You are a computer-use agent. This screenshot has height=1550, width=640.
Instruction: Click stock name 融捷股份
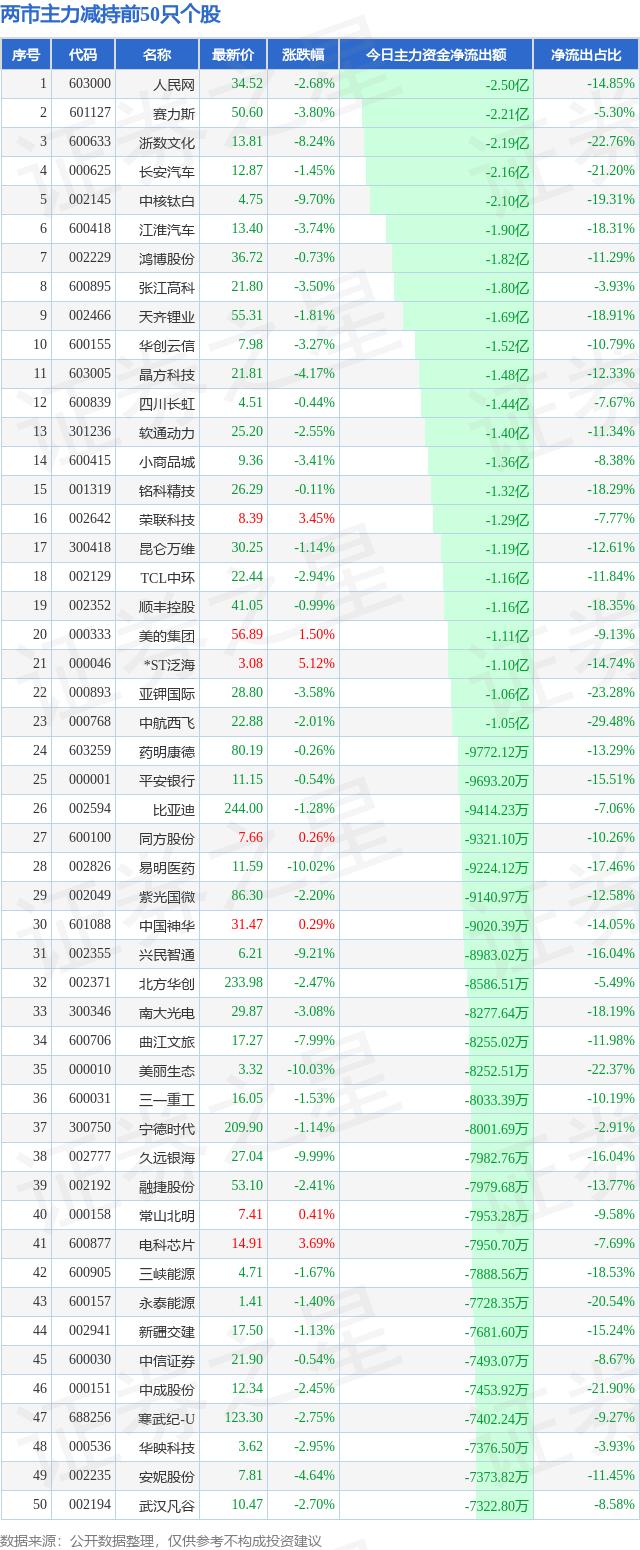pos(167,1186)
